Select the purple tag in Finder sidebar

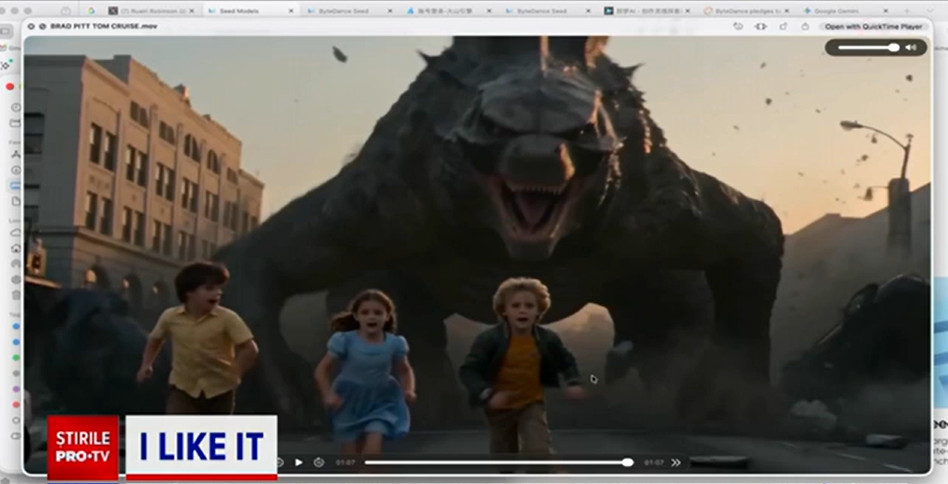click(16, 388)
